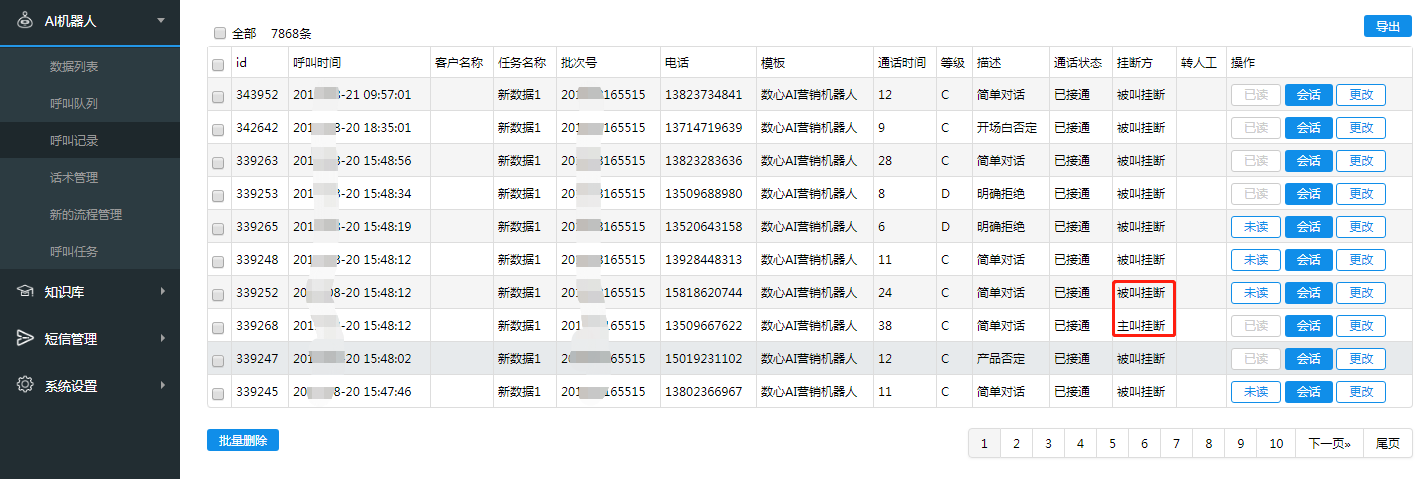
Task: Open 会话 for record 339252
Action: coord(1308,293)
